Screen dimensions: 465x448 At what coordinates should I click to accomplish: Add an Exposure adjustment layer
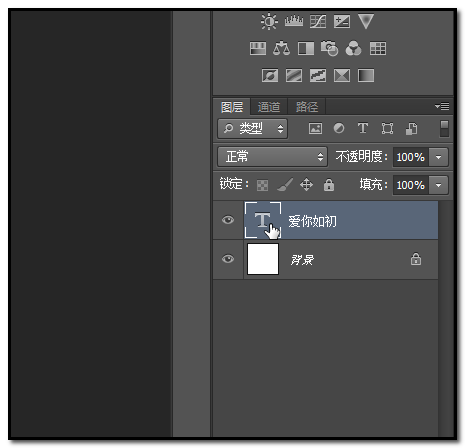[x=342, y=21]
